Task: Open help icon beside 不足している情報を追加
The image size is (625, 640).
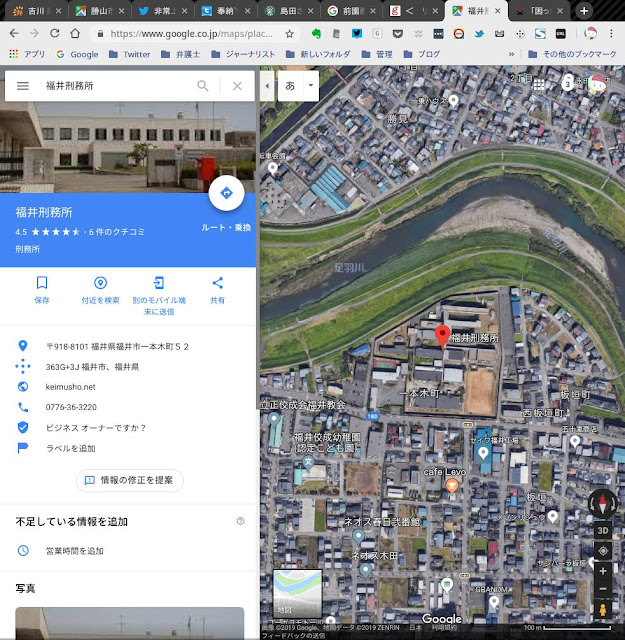Action: click(x=240, y=521)
